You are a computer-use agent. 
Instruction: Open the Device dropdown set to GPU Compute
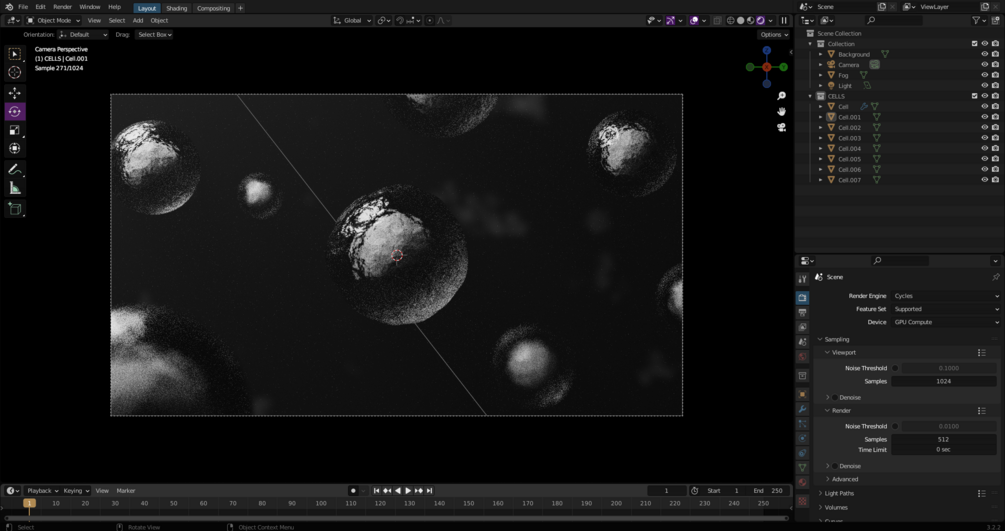click(x=945, y=322)
